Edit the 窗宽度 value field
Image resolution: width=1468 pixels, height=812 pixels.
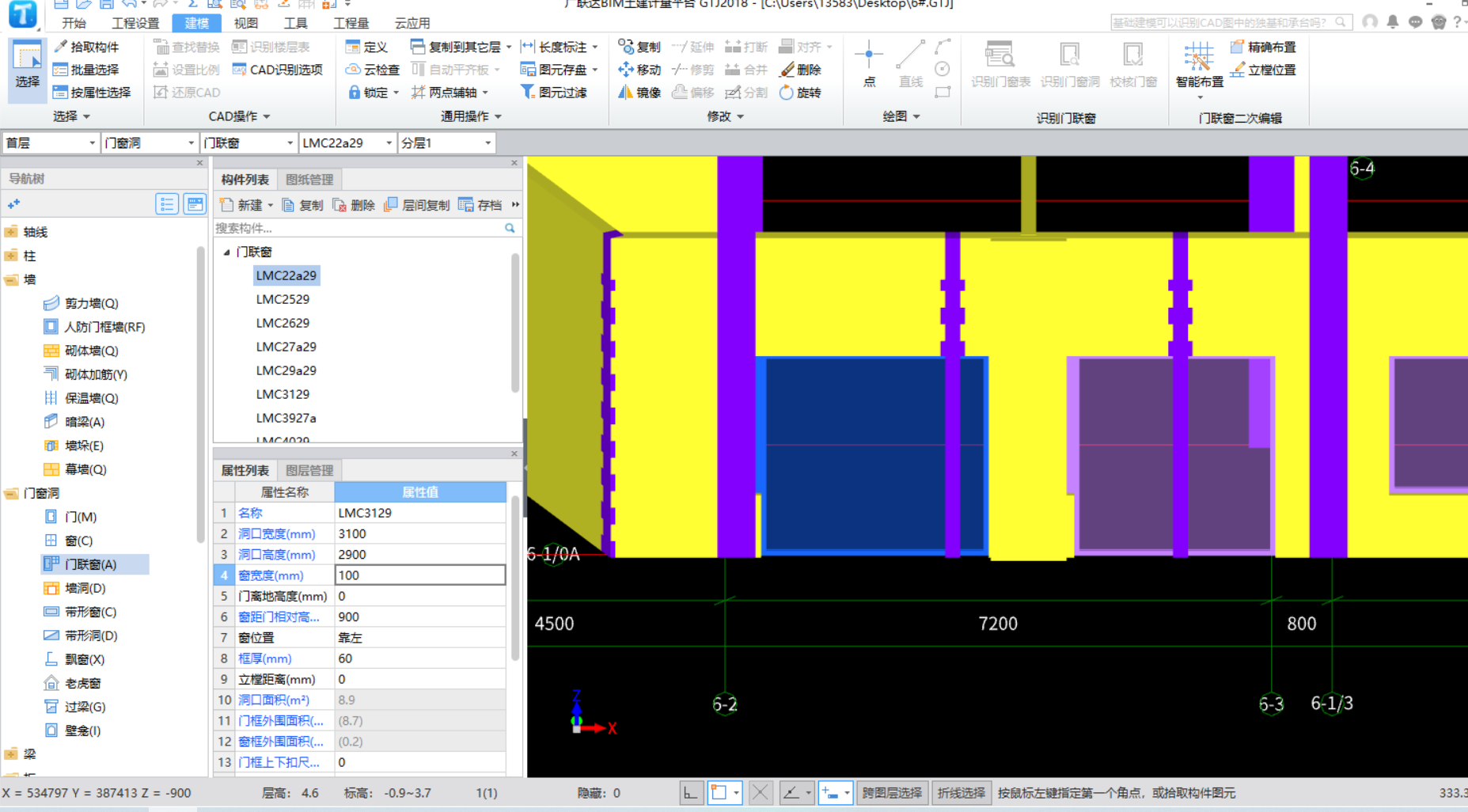tap(420, 575)
